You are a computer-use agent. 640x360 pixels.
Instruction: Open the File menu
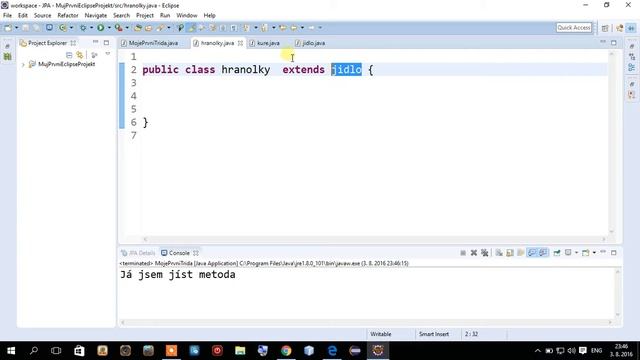pos(7,16)
